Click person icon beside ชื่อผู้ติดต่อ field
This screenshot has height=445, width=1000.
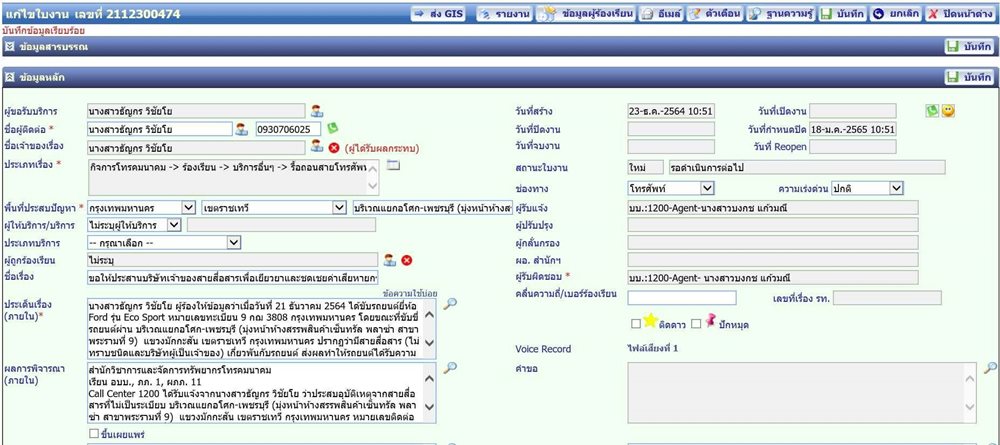coord(241,129)
